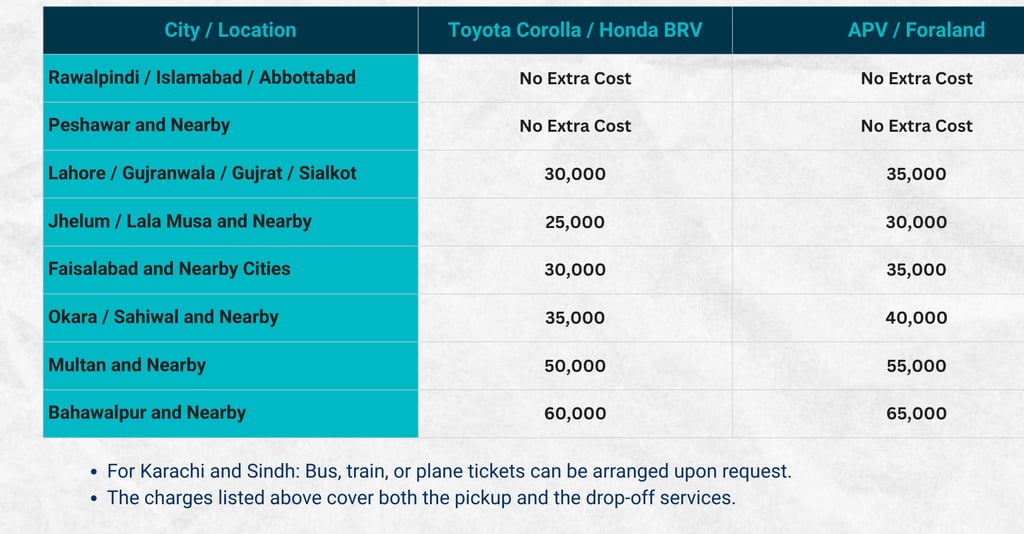Select the 40,000 APV price for Okara
Screen dimensions: 1024x534
tap(916, 318)
